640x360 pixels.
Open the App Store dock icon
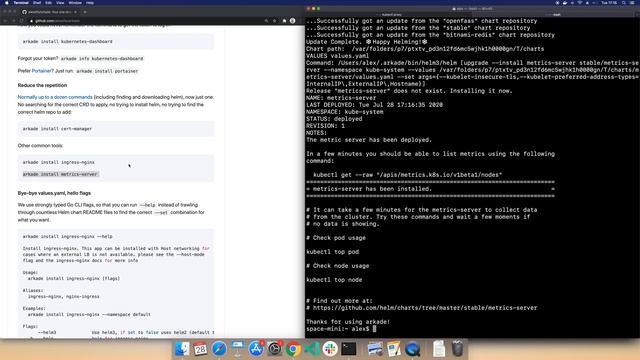coord(256,349)
